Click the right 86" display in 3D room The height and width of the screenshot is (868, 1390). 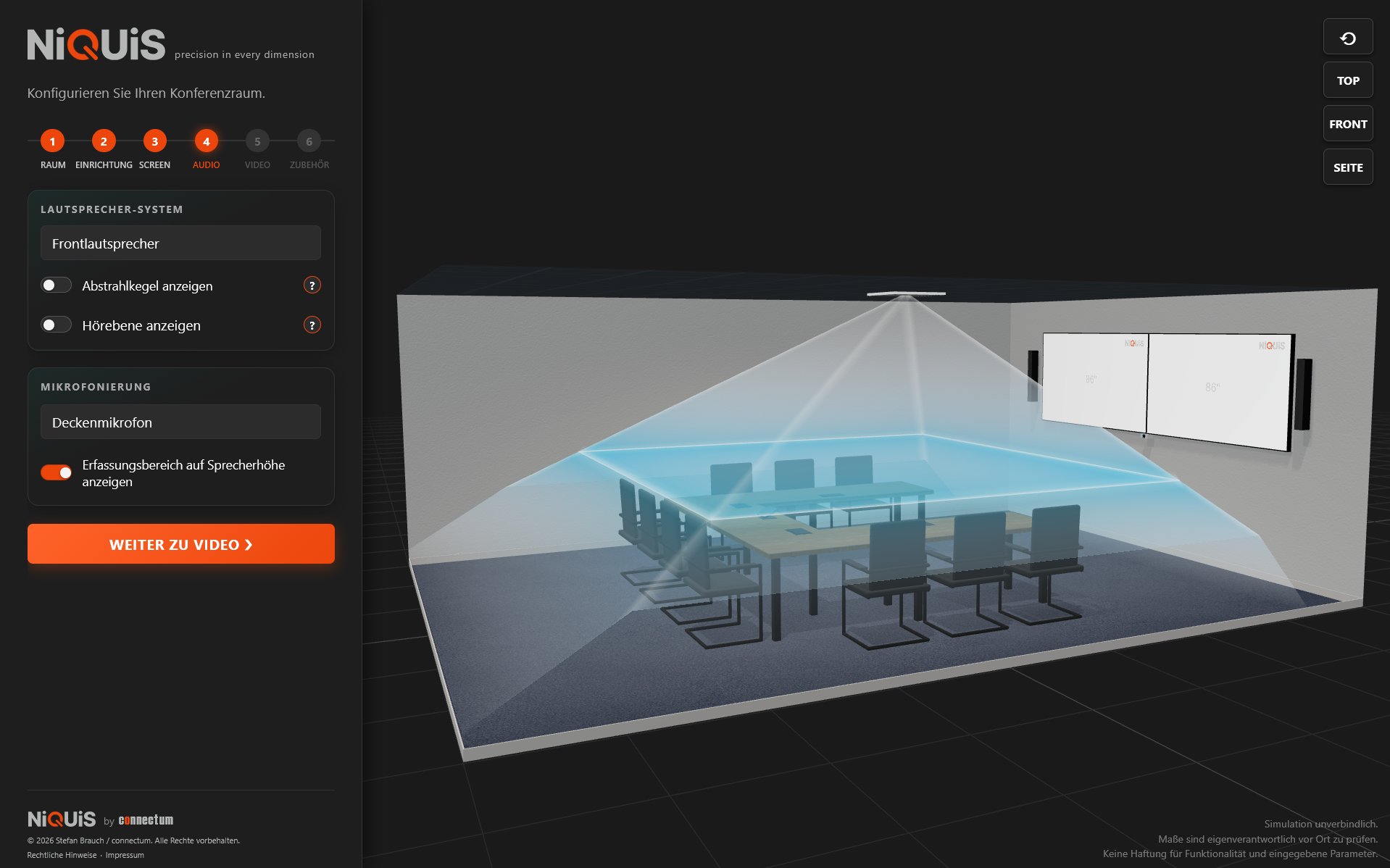click(x=1220, y=391)
